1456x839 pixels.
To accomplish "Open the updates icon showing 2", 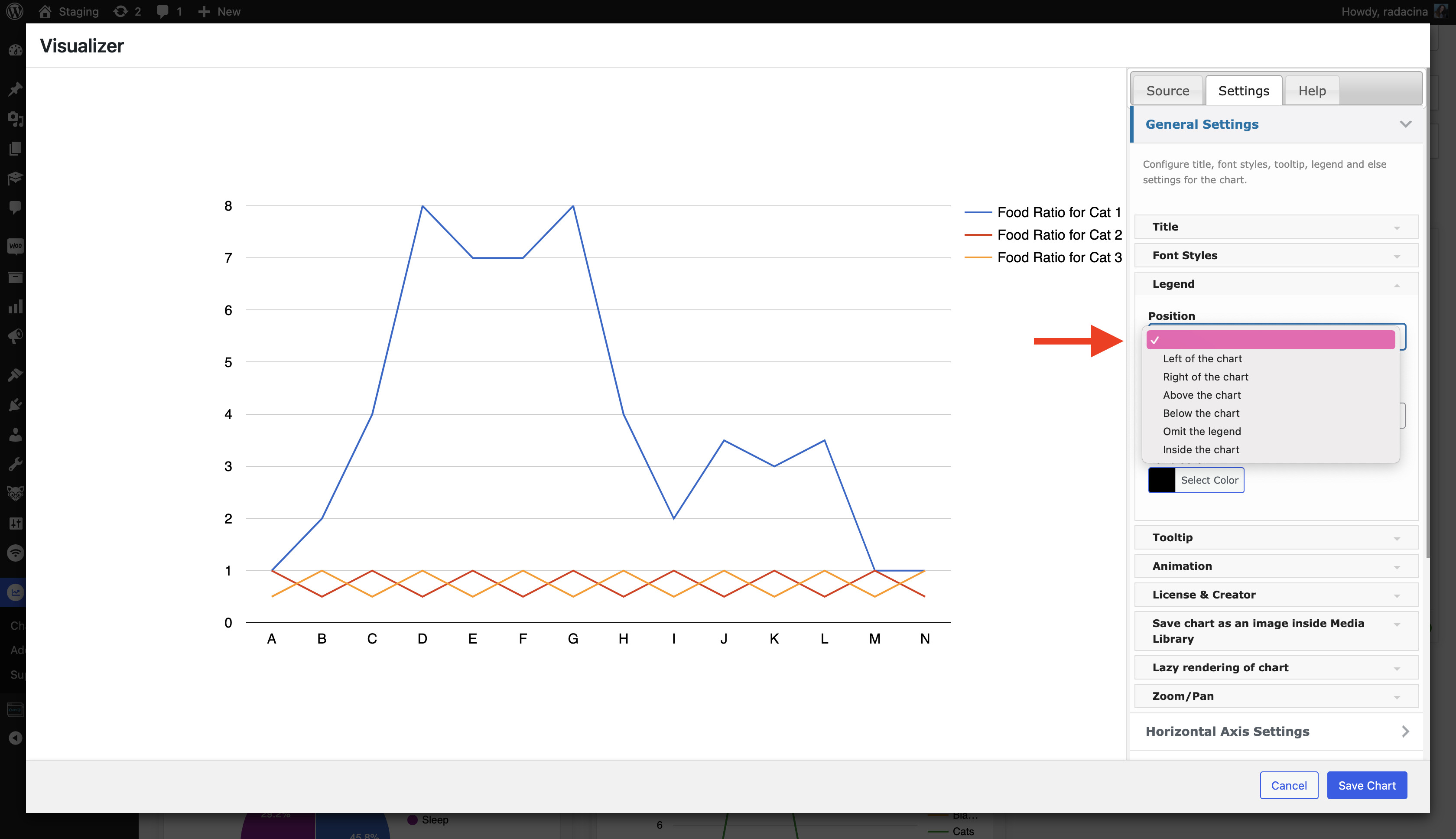I will (127, 12).
